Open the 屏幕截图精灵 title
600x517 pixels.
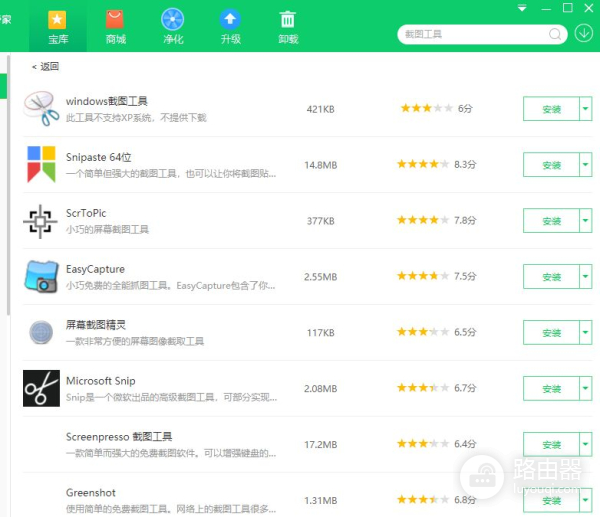96,325
